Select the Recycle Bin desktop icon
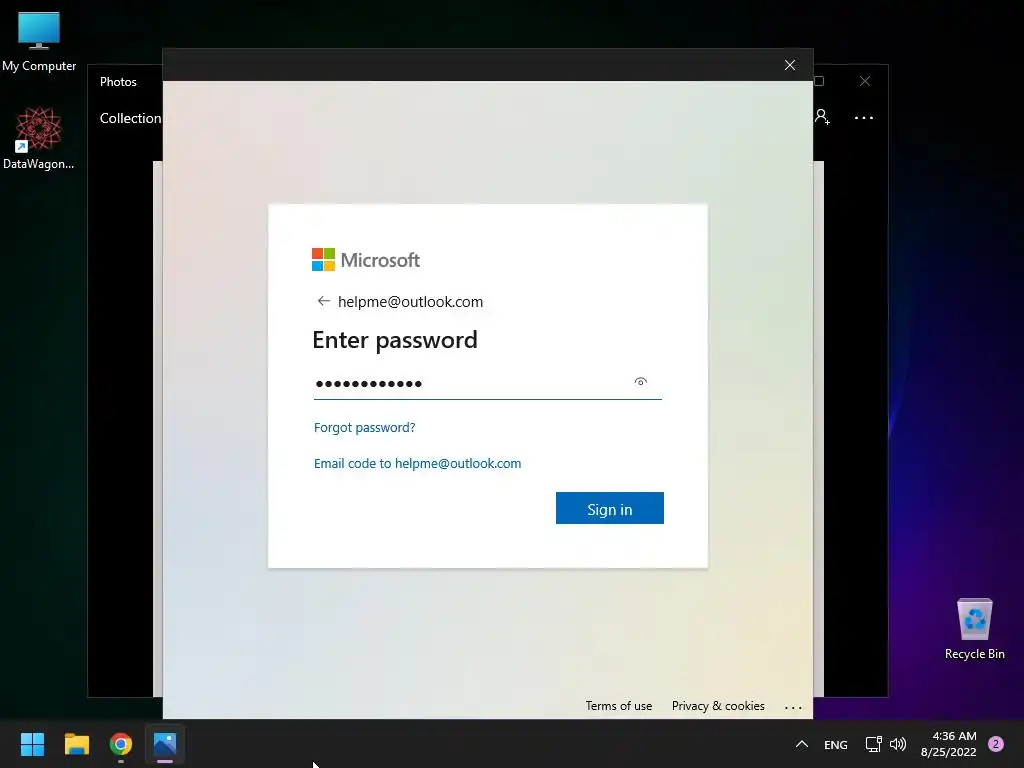Image resolution: width=1024 pixels, height=768 pixels. [974, 629]
